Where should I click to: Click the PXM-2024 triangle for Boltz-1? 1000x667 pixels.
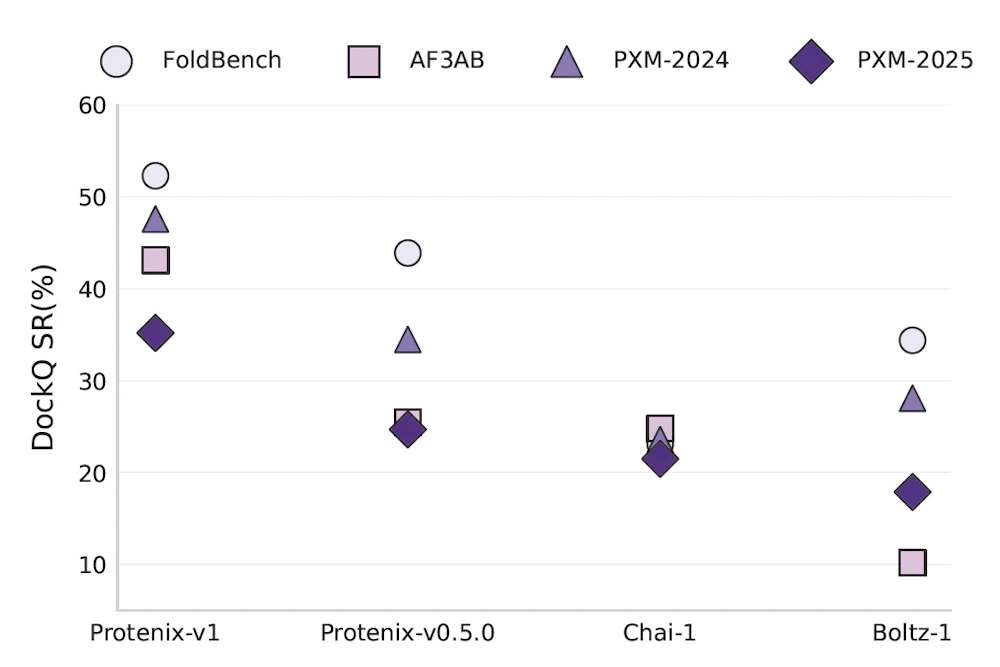tap(913, 399)
